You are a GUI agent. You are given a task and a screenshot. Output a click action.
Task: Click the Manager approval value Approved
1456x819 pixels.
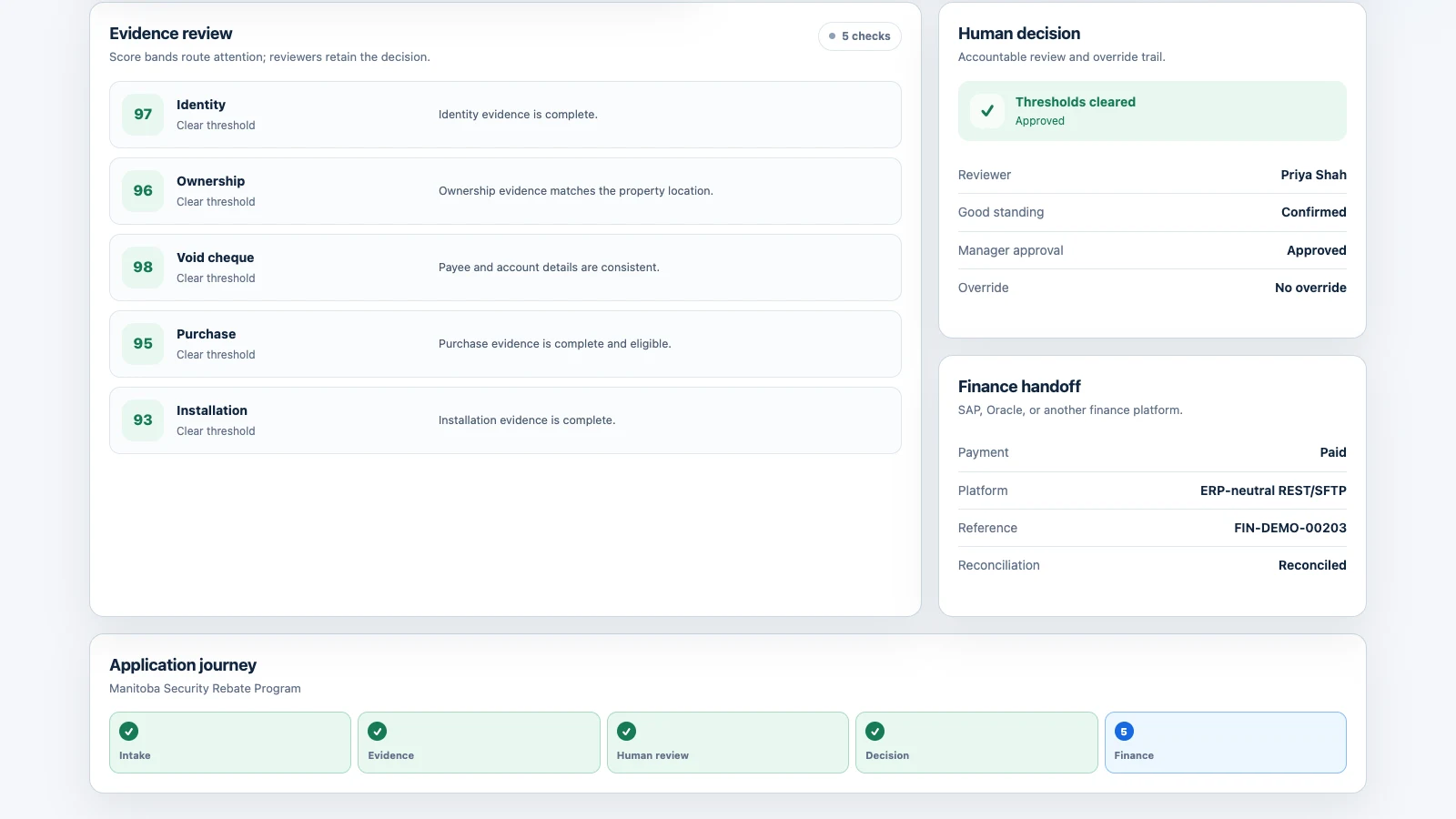[1316, 250]
